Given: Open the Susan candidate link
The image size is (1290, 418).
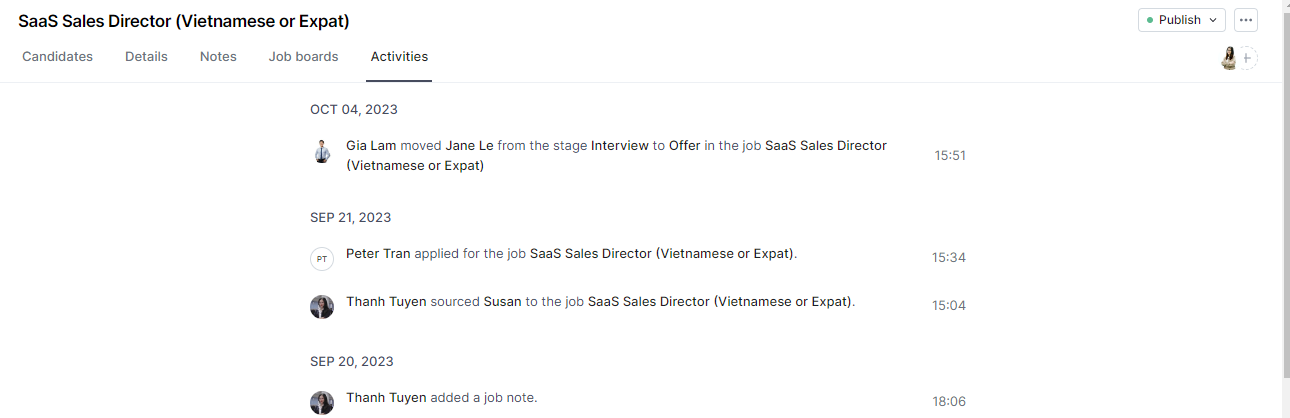Looking at the screenshot, I should pyautogui.click(x=502, y=301).
